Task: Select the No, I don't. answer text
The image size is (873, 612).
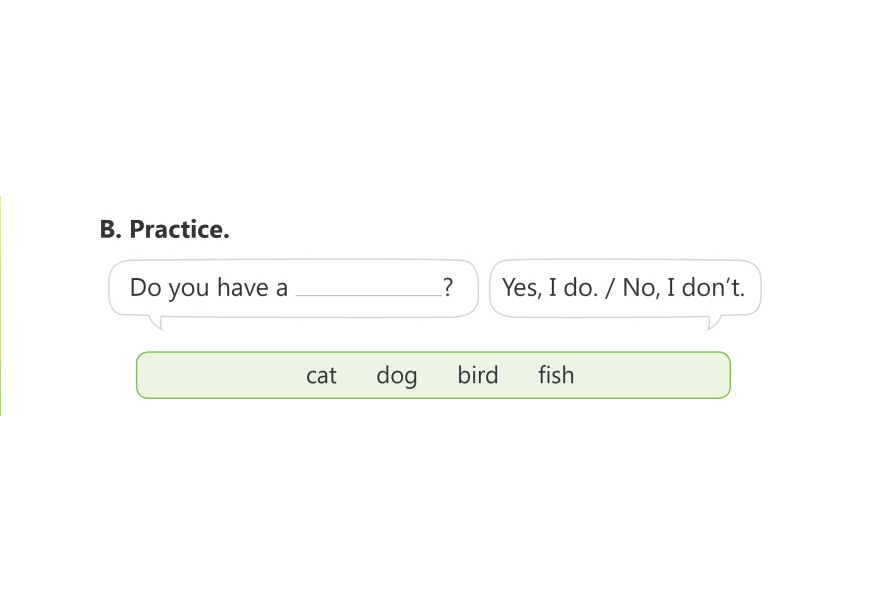Action: click(684, 288)
